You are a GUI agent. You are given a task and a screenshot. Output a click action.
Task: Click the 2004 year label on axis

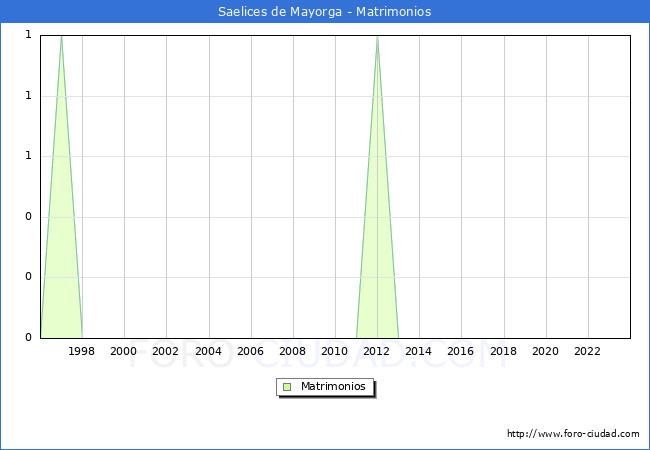(208, 351)
